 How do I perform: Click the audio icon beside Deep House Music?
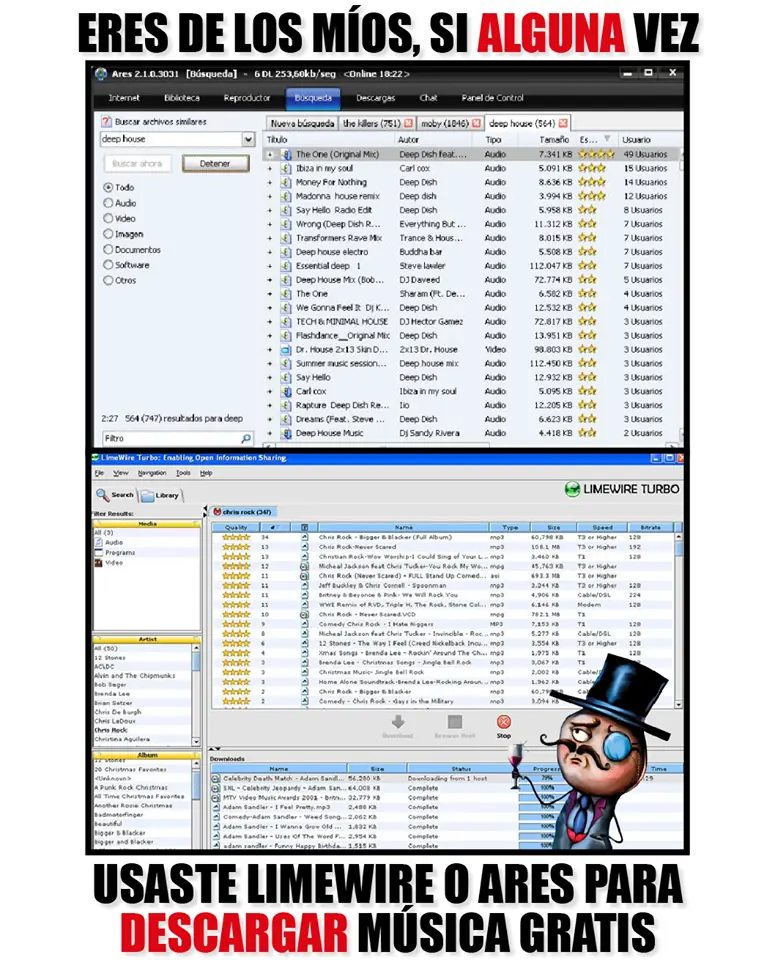(286, 433)
